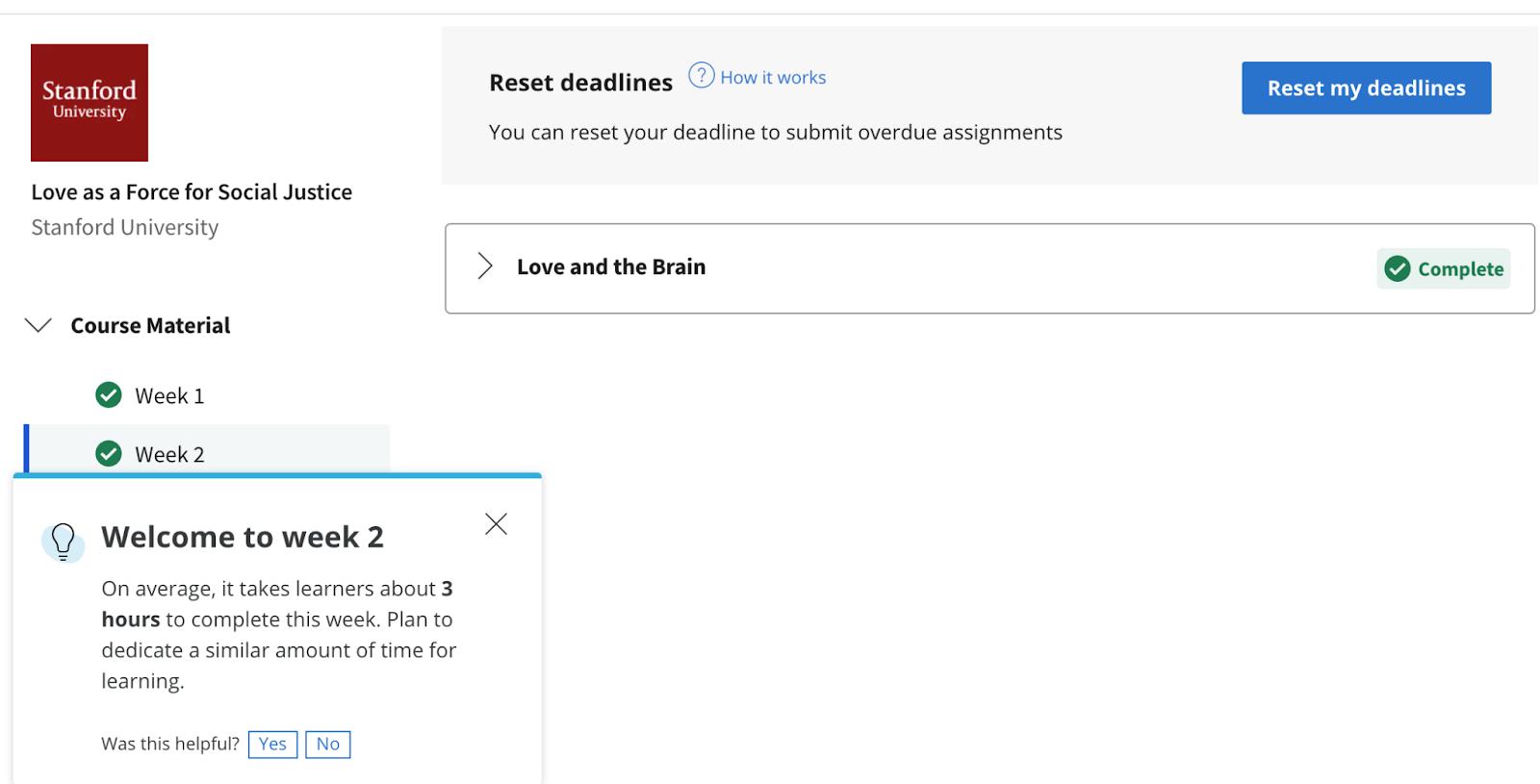The image size is (1540, 784).
Task: Click Stanford University text under course title
Action: 125,228
